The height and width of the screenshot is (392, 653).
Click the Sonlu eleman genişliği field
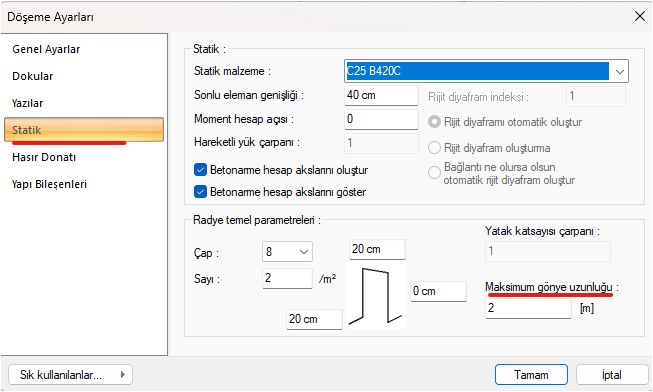coord(381,95)
